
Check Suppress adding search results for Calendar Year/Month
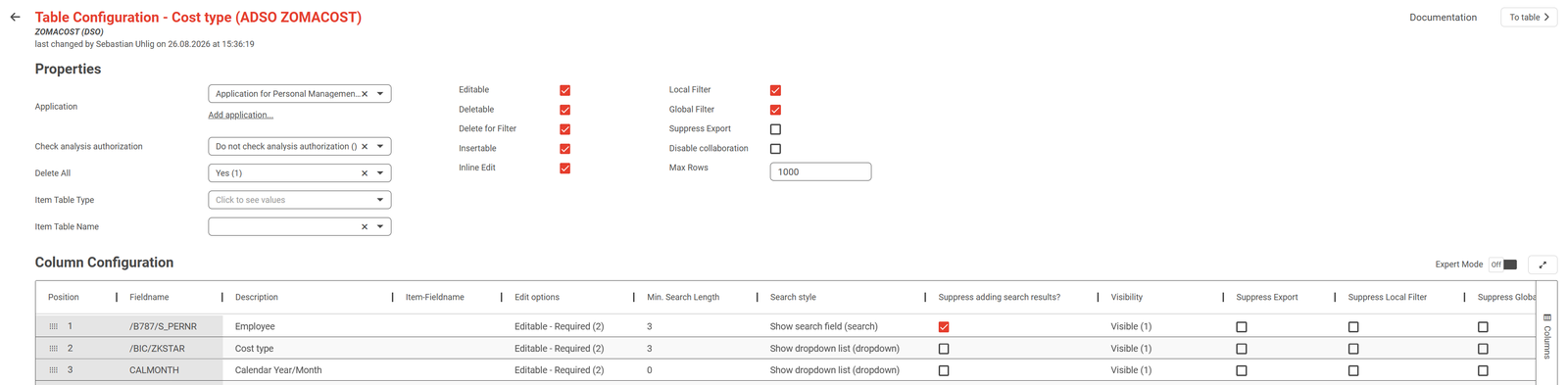point(944,371)
